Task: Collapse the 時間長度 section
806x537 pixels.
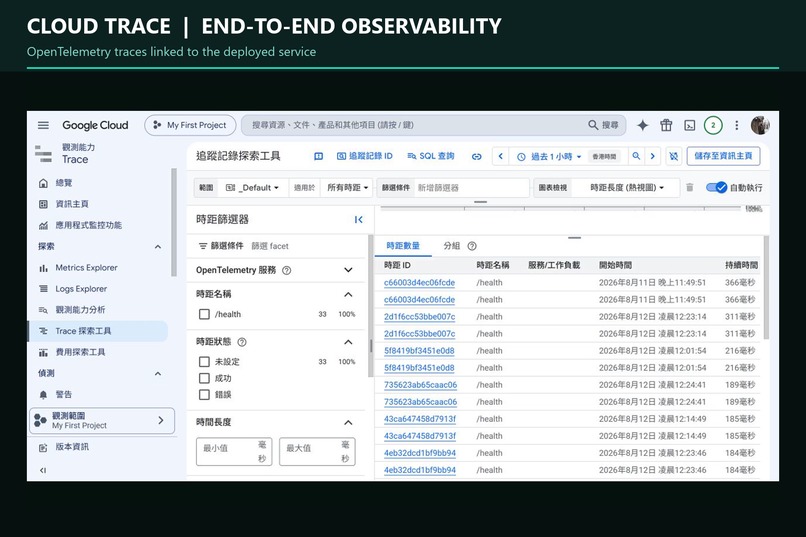Action: click(348, 422)
